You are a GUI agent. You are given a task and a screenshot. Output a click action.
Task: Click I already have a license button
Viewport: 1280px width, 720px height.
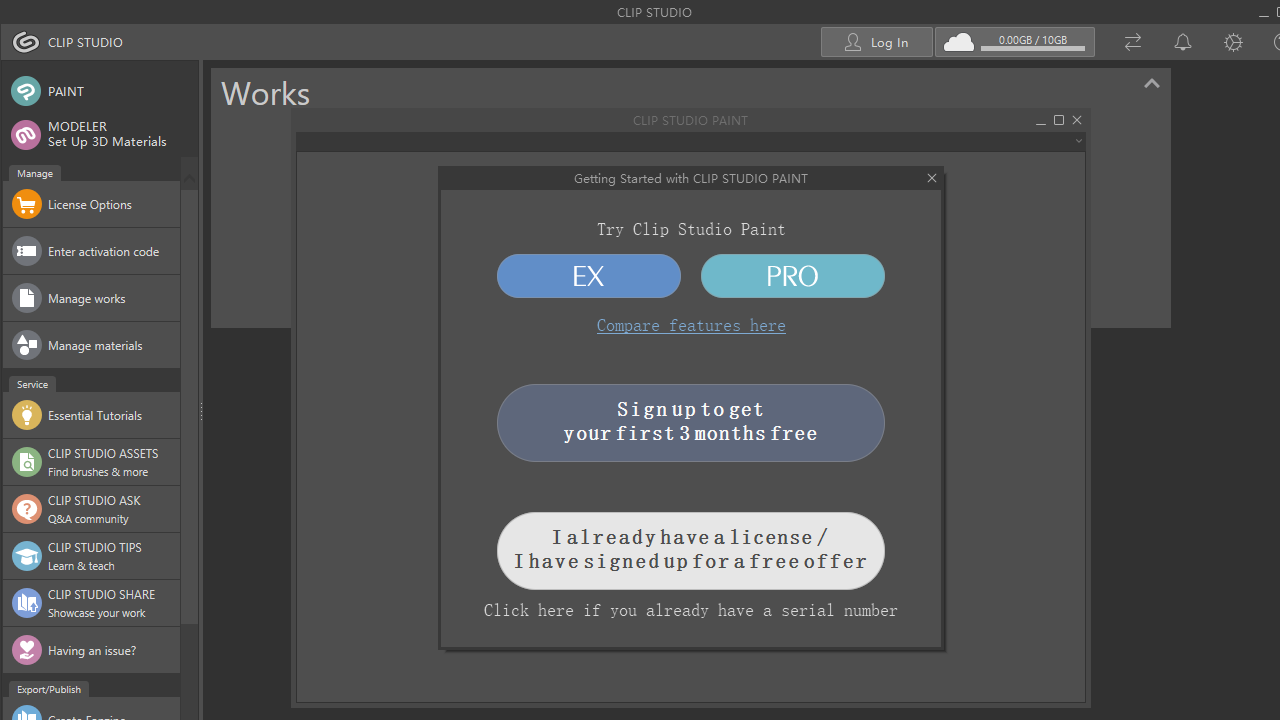(x=691, y=551)
